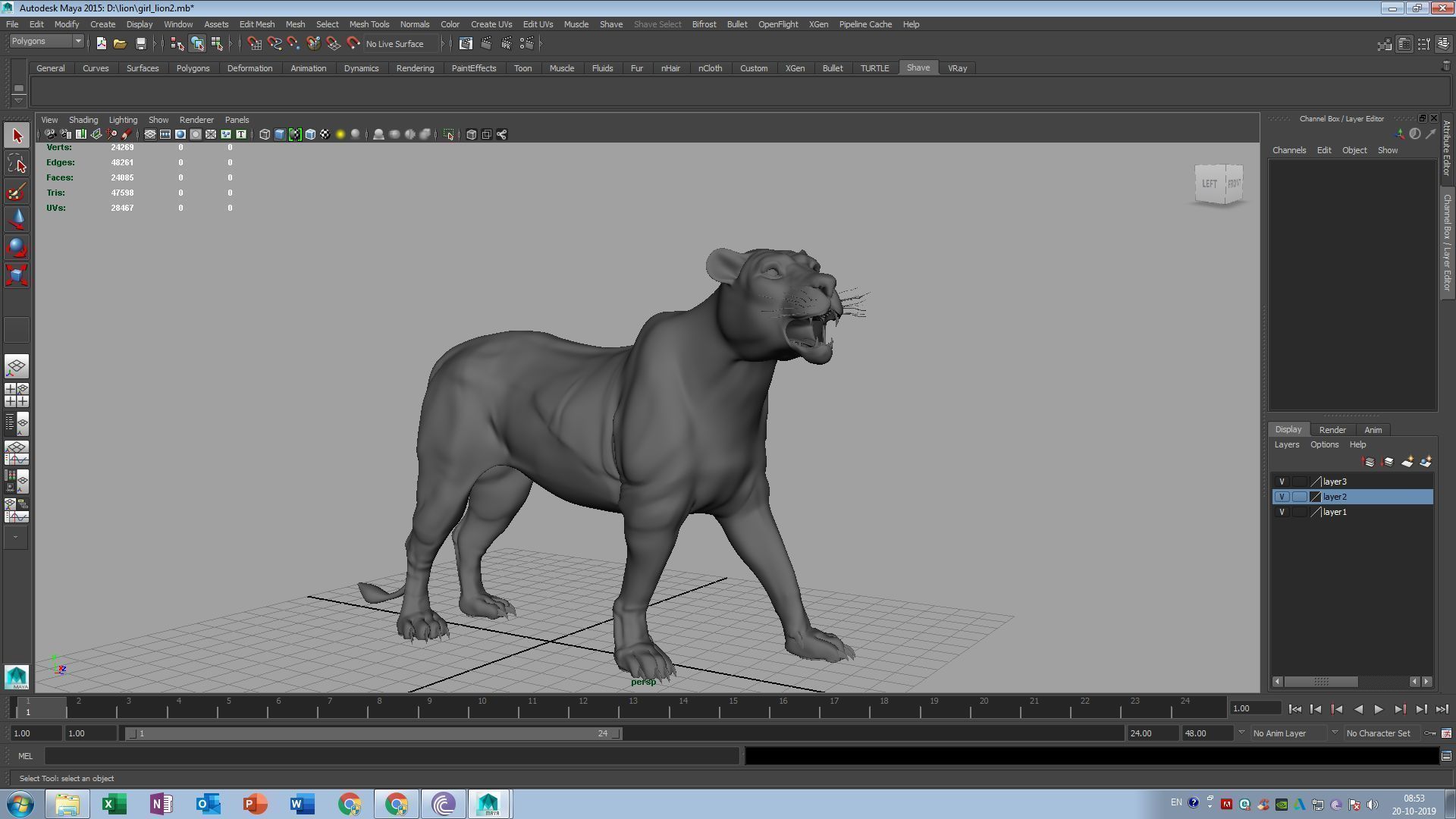Toggle wireframe display in viewport toolbar
This screenshot has height=819, width=1456.
[x=265, y=135]
